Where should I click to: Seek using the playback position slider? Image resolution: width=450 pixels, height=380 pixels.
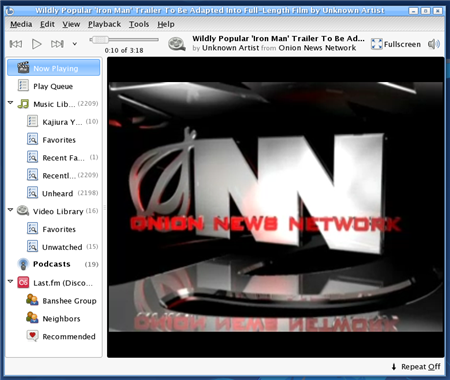coord(124,40)
